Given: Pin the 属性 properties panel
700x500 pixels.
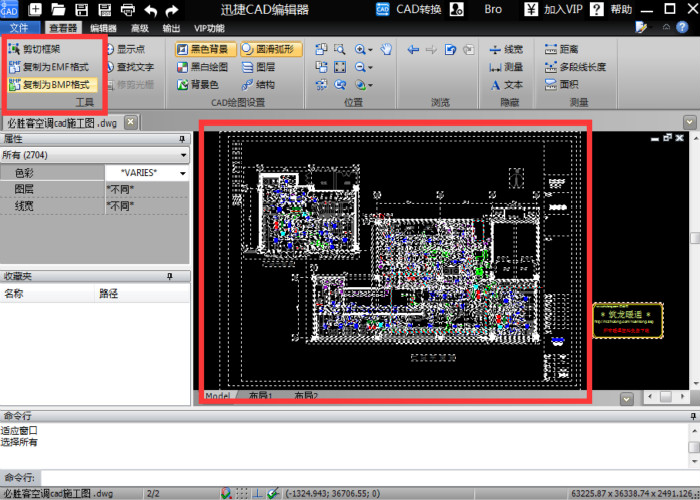Looking at the screenshot, I should (182, 139).
